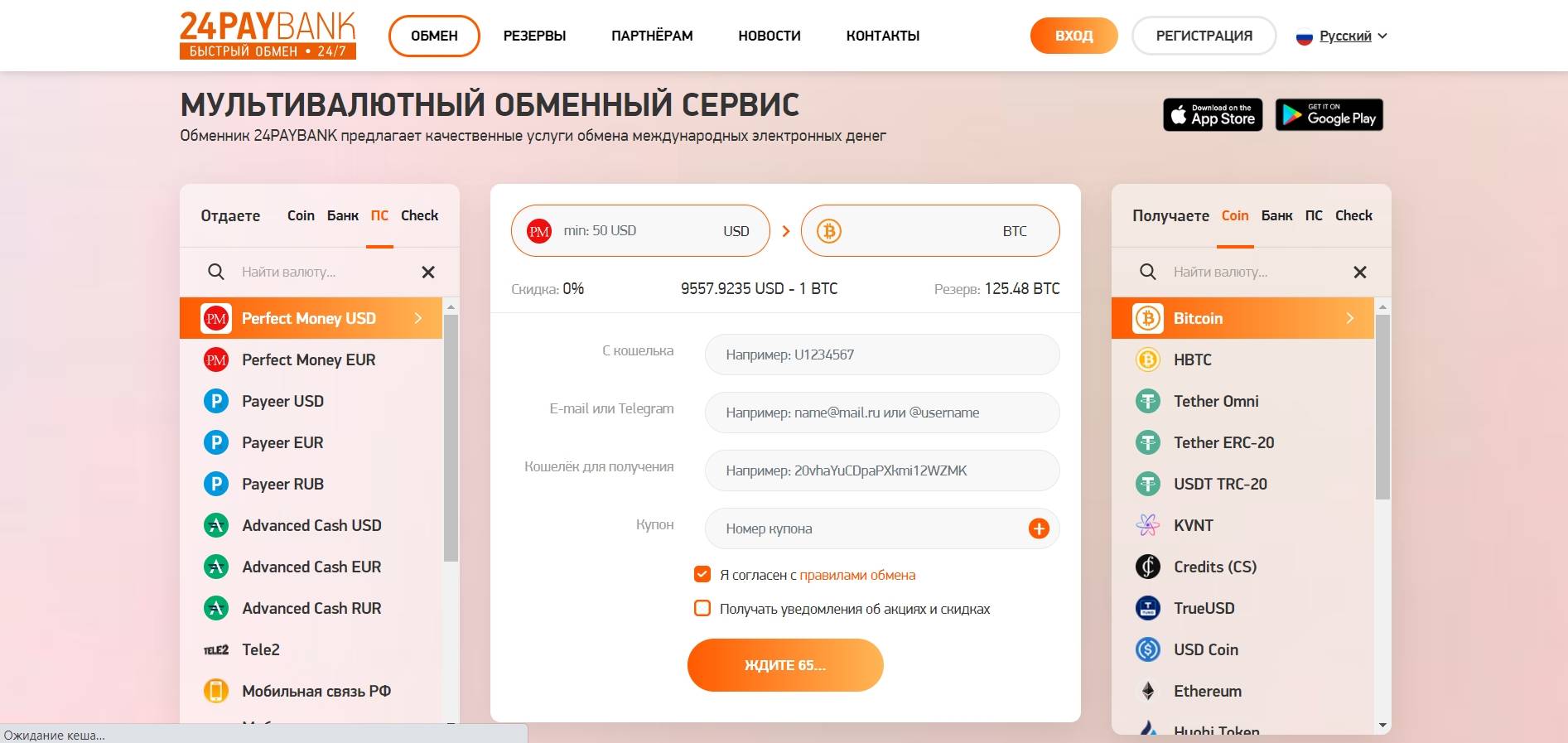Uncheck the Я согласен с правилами checkbox
This screenshot has height=743, width=1568.
click(702, 574)
